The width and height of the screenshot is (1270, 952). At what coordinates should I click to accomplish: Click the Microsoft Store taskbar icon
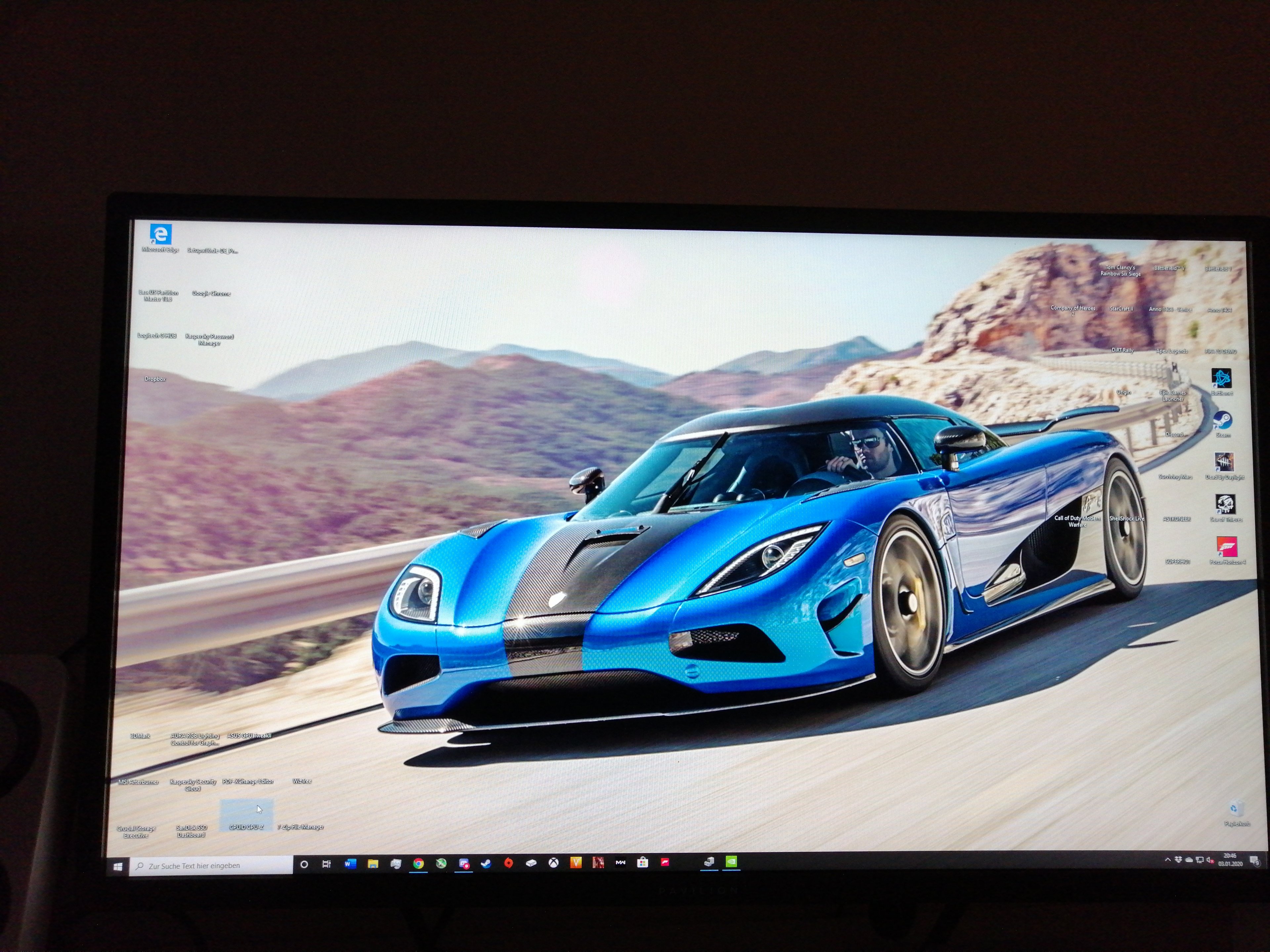[643, 862]
